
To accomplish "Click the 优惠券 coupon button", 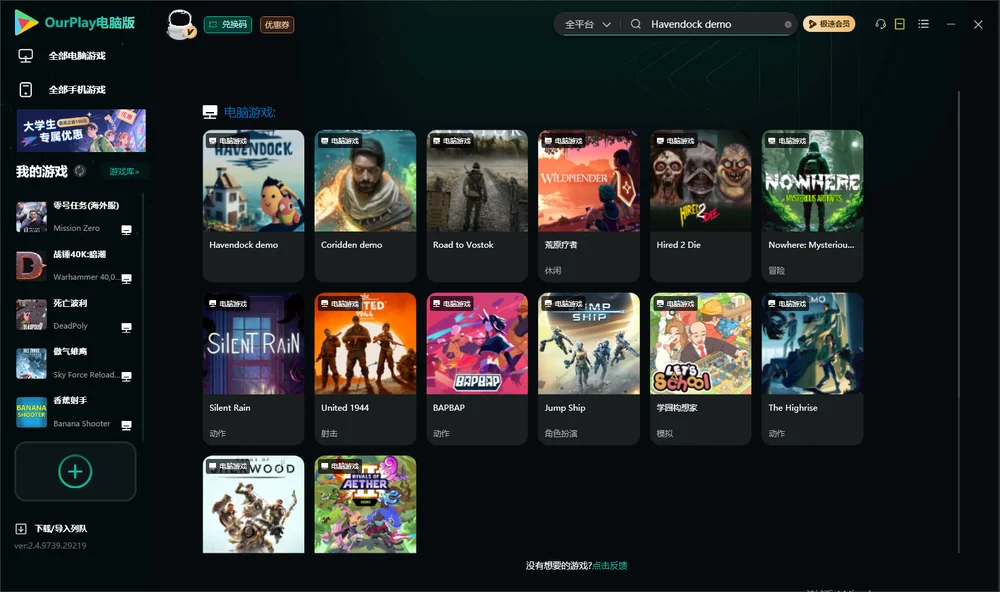I will coord(277,25).
